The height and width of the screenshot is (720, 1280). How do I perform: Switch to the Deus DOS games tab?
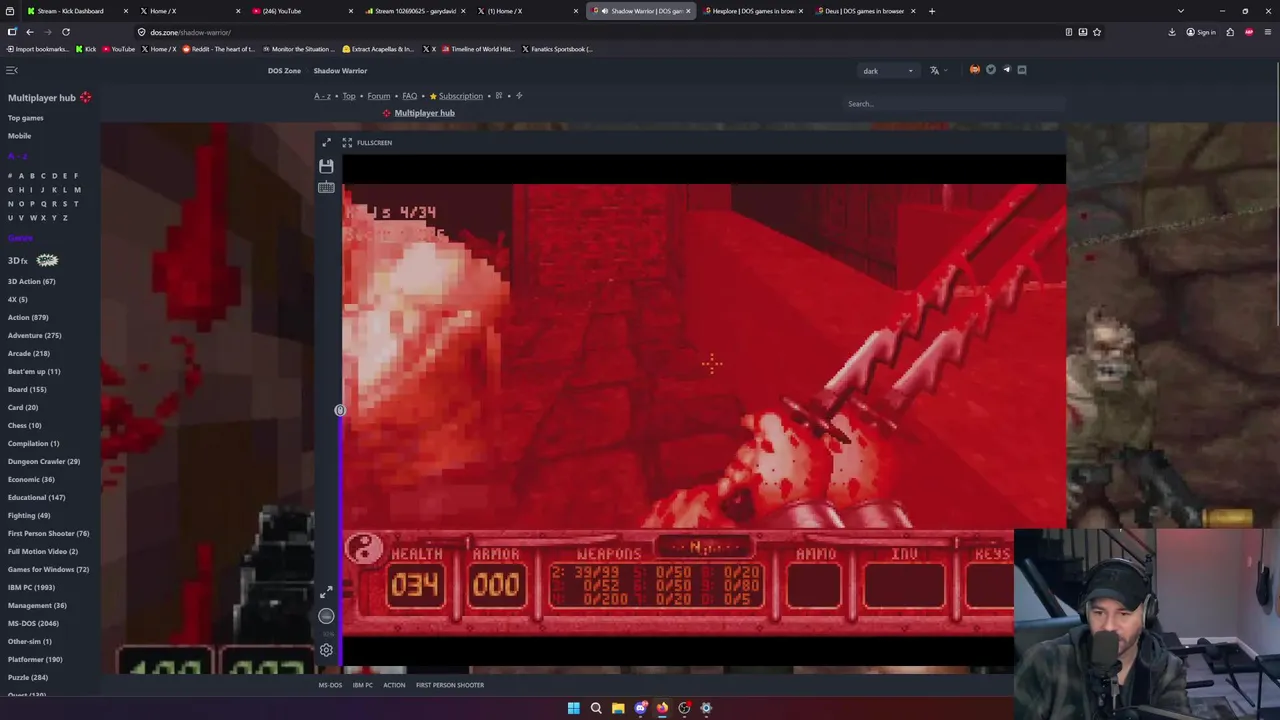[865, 11]
